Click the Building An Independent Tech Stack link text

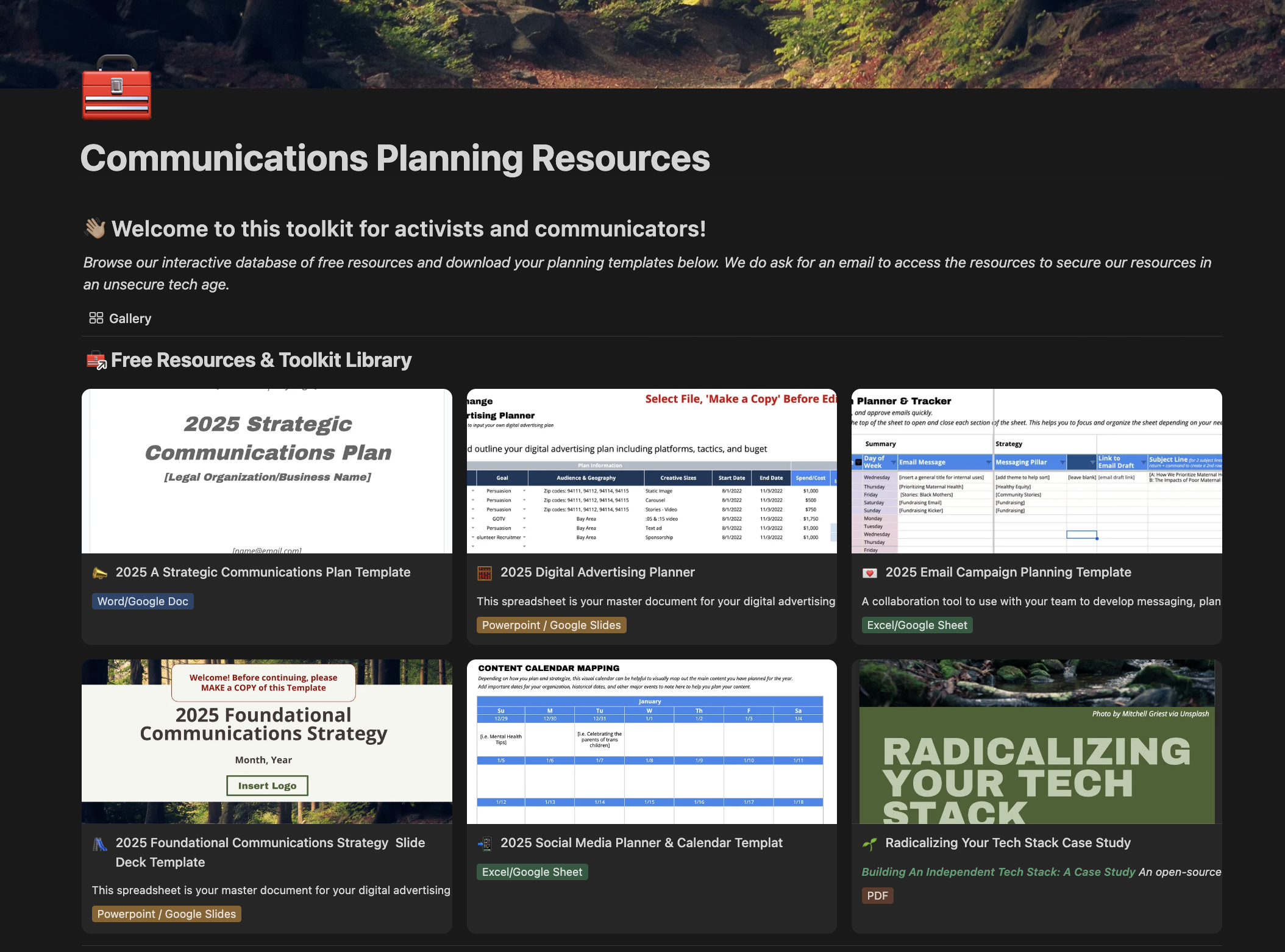(x=998, y=872)
